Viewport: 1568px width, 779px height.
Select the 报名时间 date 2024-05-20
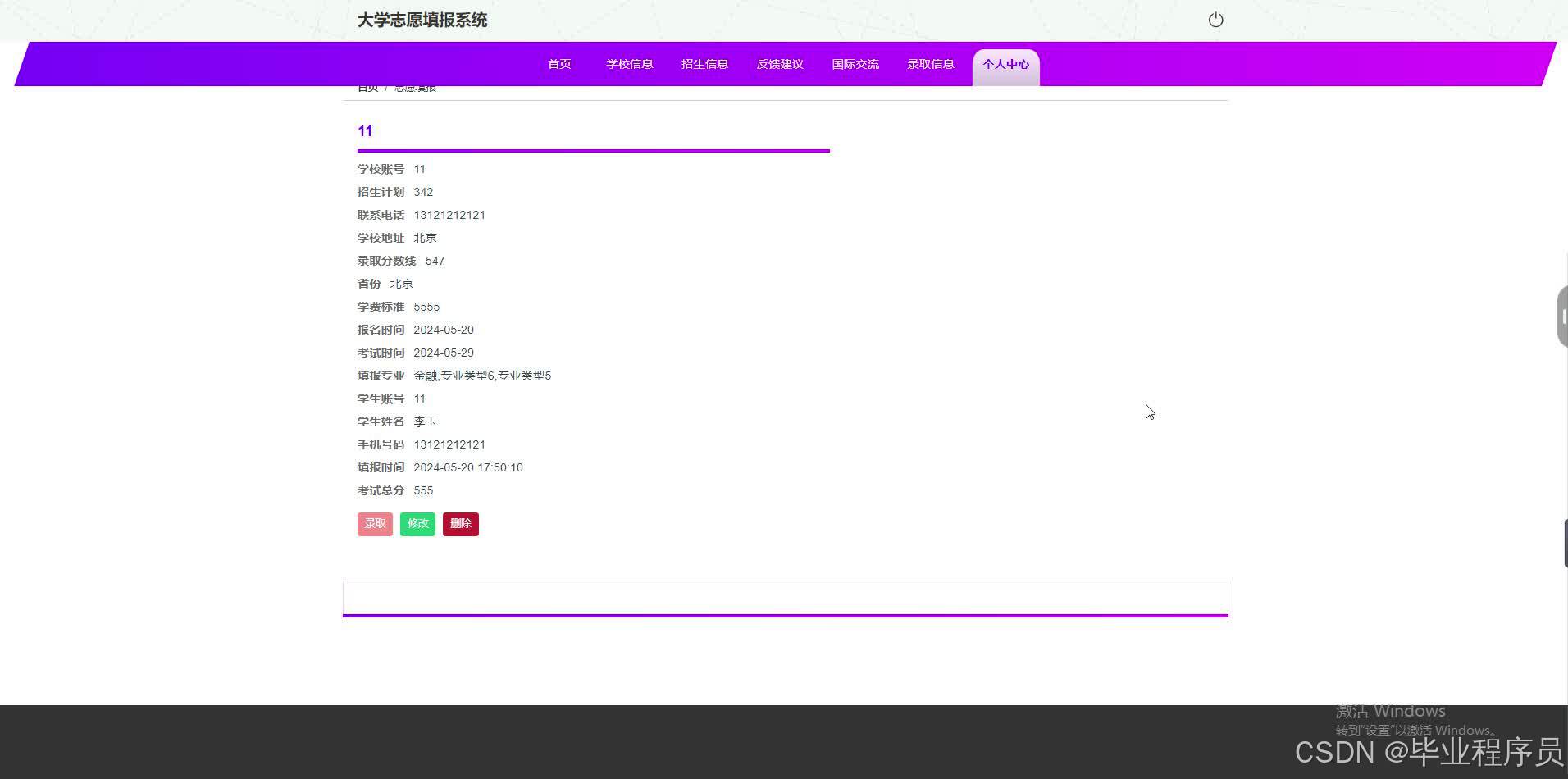(444, 330)
